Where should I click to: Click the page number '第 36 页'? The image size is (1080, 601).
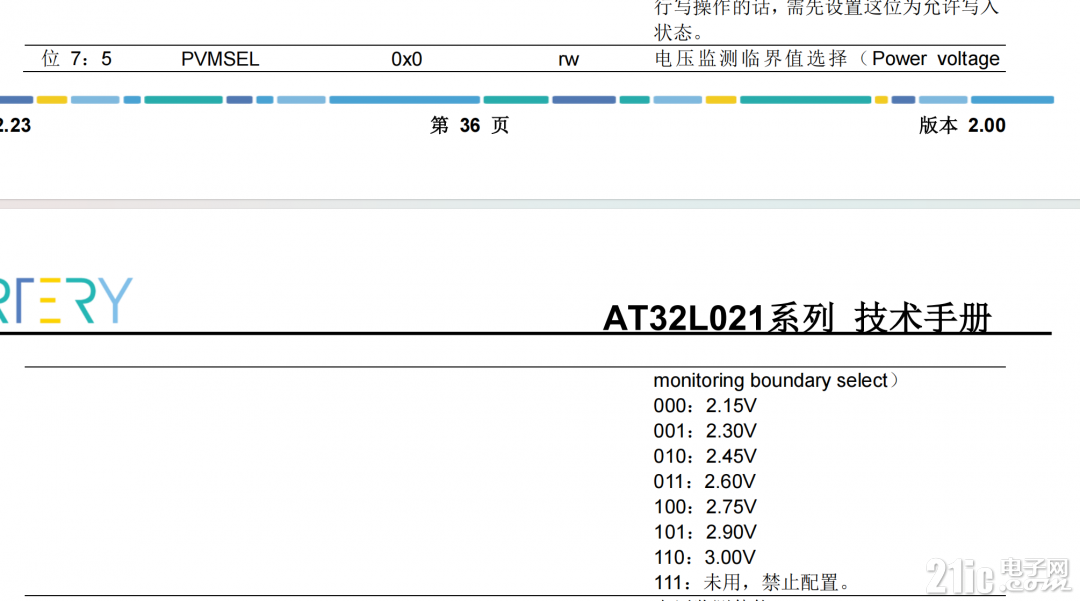470,125
